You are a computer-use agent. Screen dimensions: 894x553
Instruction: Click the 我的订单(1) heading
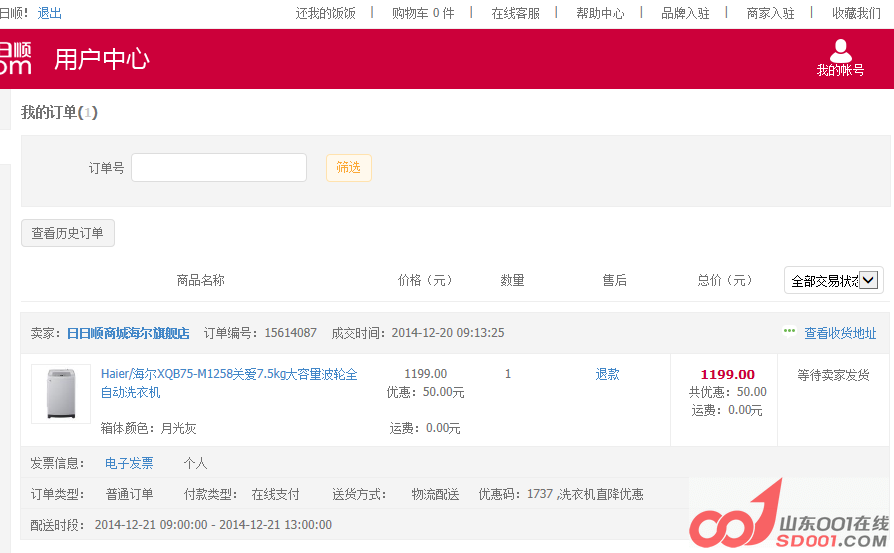click(x=59, y=112)
